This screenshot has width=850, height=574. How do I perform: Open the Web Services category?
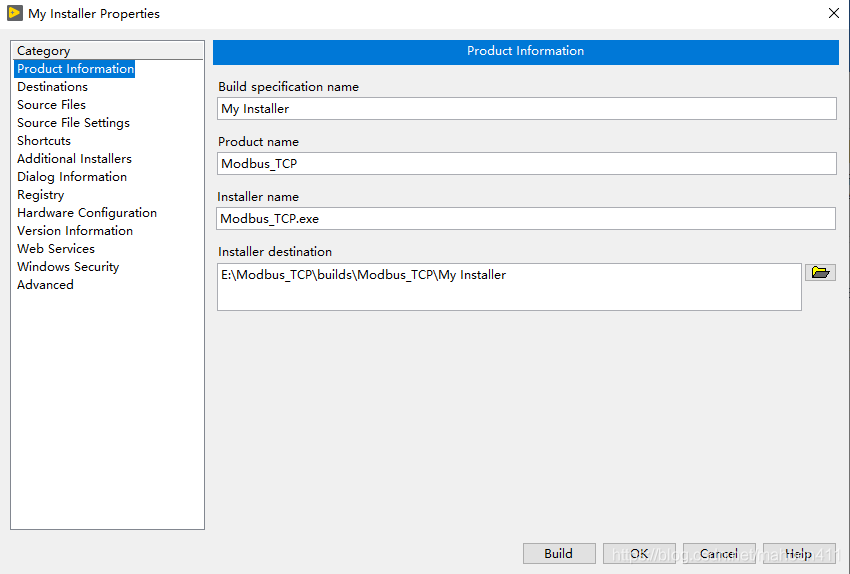[55, 248]
